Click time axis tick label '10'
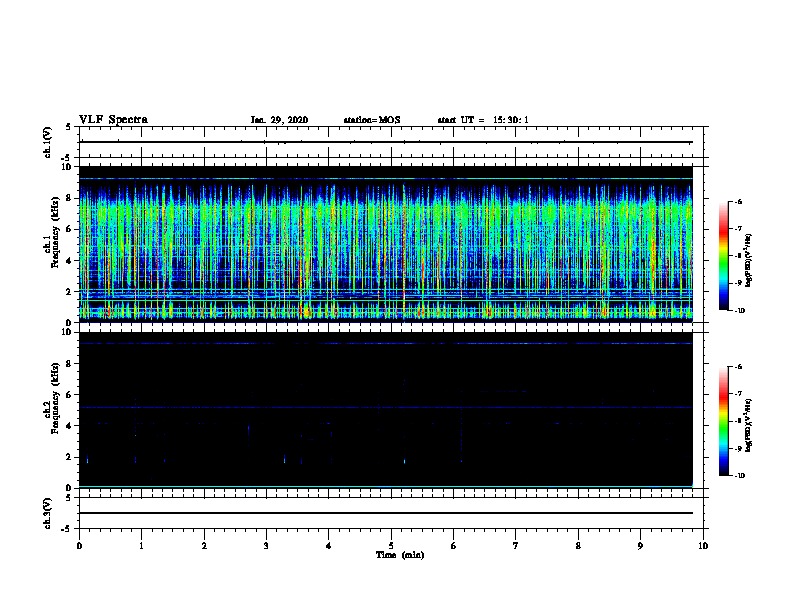 point(703,546)
